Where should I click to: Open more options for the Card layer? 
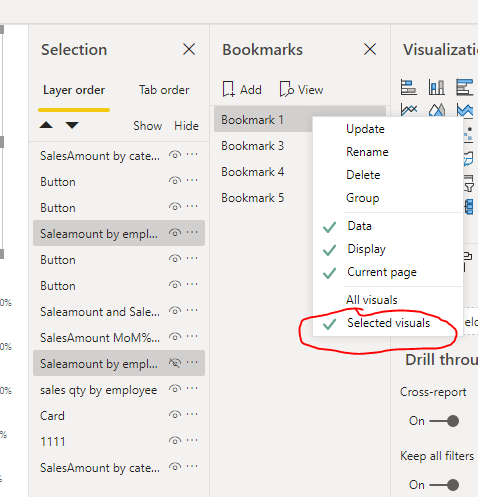[192, 415]
